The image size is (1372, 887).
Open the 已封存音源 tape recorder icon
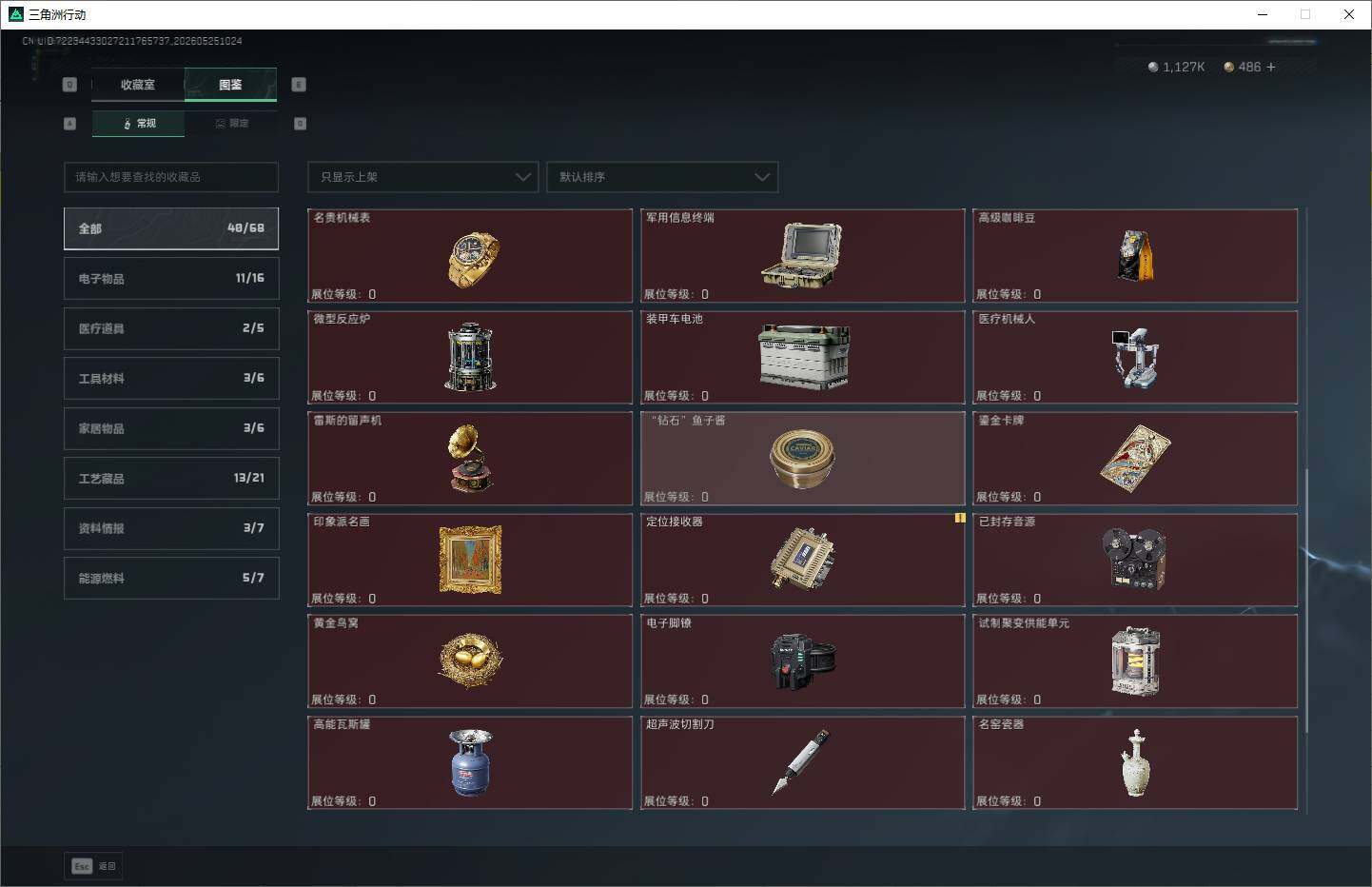click(1134, 560)
